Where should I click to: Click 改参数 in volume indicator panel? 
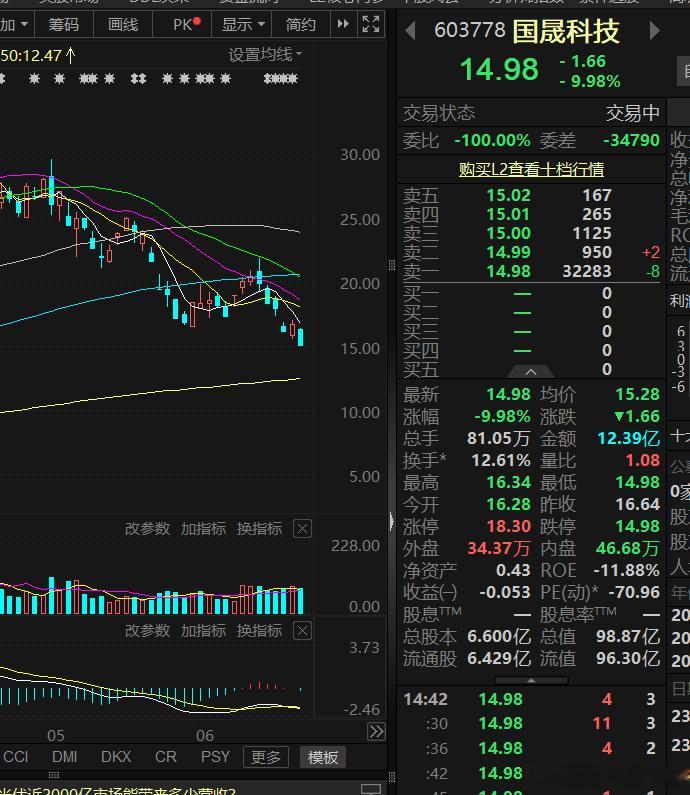(x=148, y=528)
